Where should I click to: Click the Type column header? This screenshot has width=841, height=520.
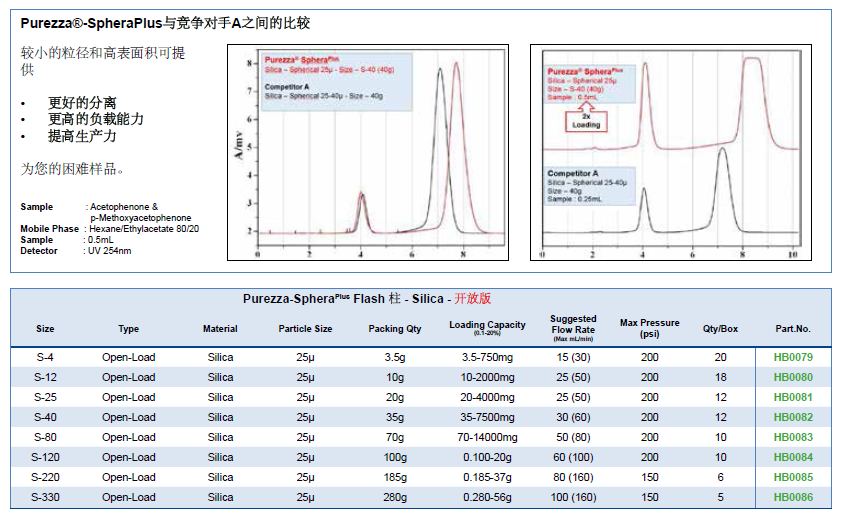pos(129,329)
